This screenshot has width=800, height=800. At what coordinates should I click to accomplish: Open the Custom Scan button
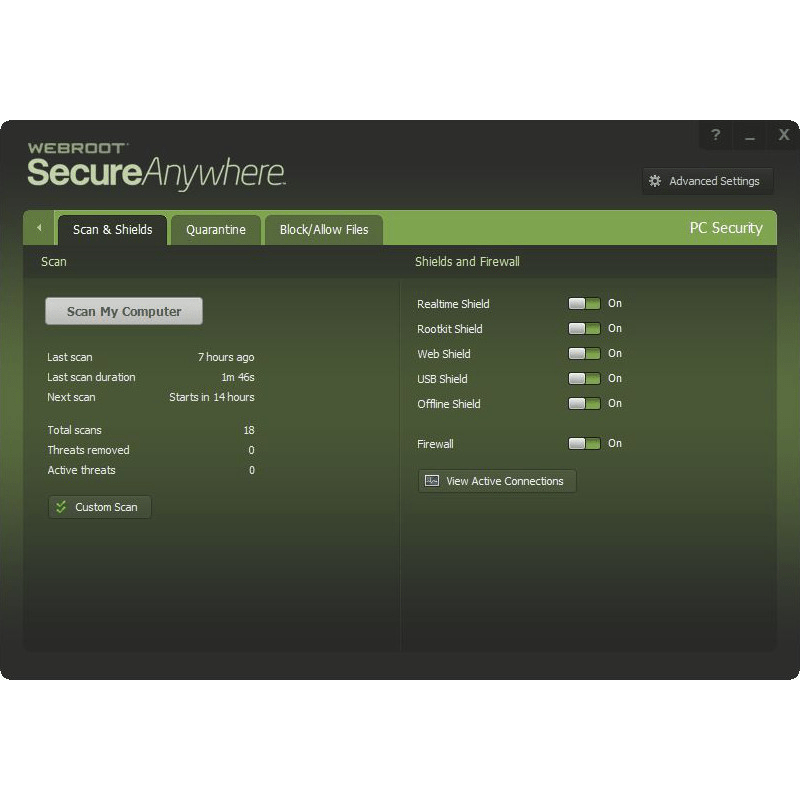point(99,507)
